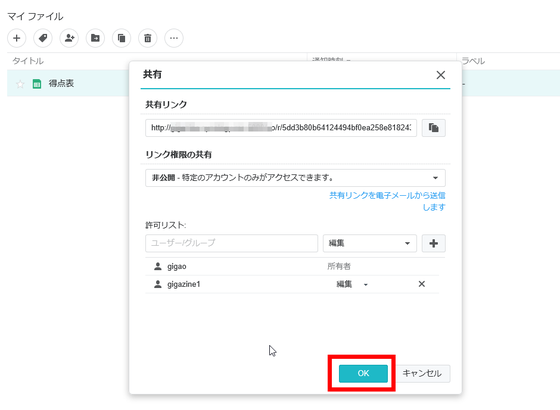Click the share add-person toolbar icon
This screenshot has height=410, width=560.
[x=69, y=38]
